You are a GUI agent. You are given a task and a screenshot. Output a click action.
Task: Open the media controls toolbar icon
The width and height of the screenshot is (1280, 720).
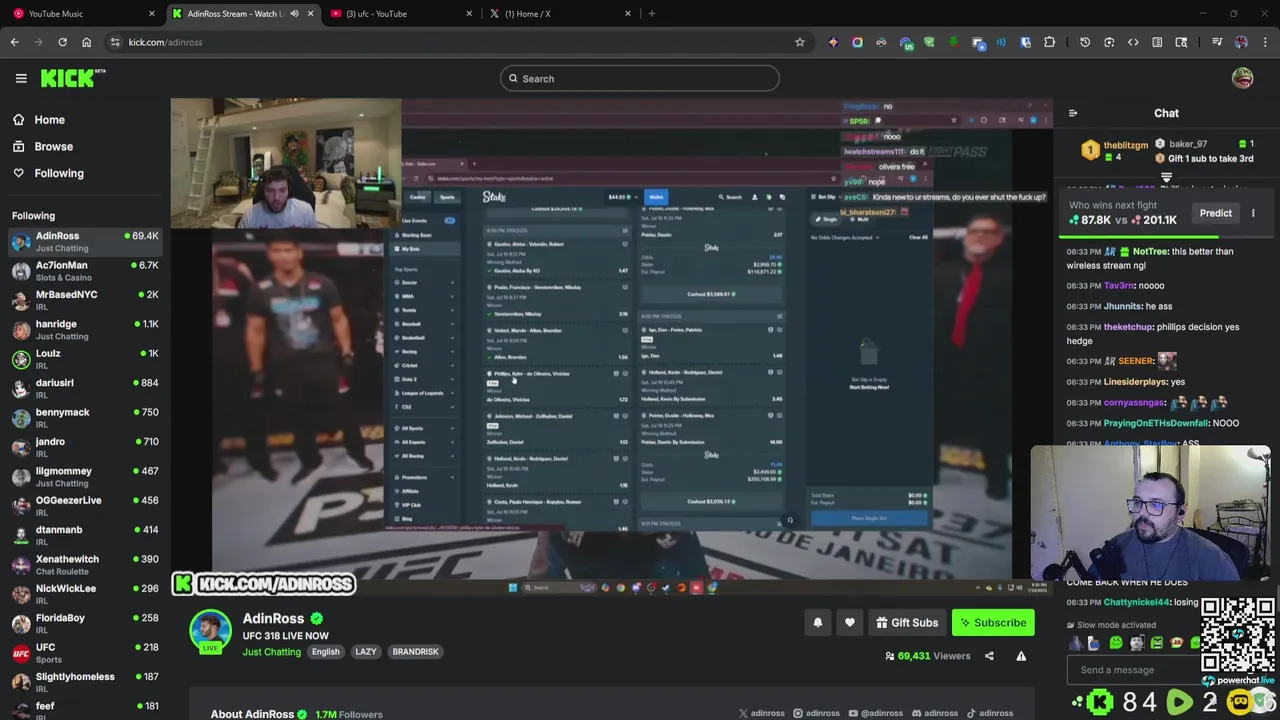coord(1217,42)
